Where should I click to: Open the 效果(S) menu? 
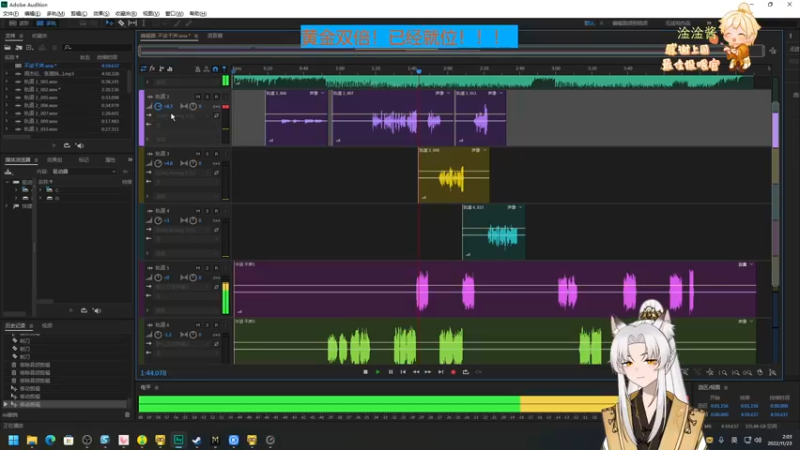click(x=101, y=14)
